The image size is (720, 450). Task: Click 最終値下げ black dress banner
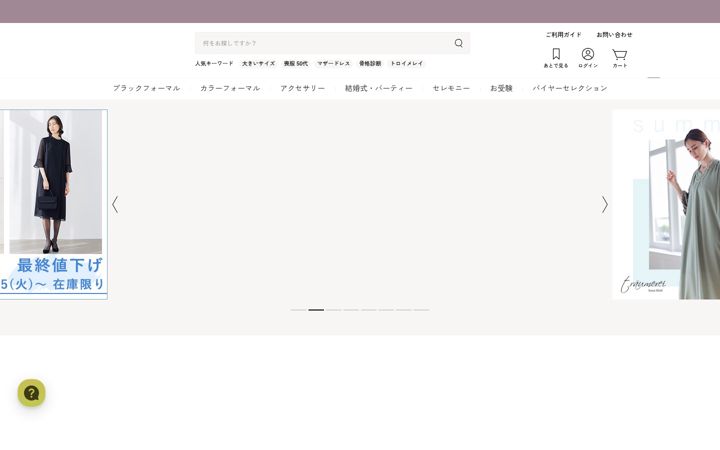(54, 204)
